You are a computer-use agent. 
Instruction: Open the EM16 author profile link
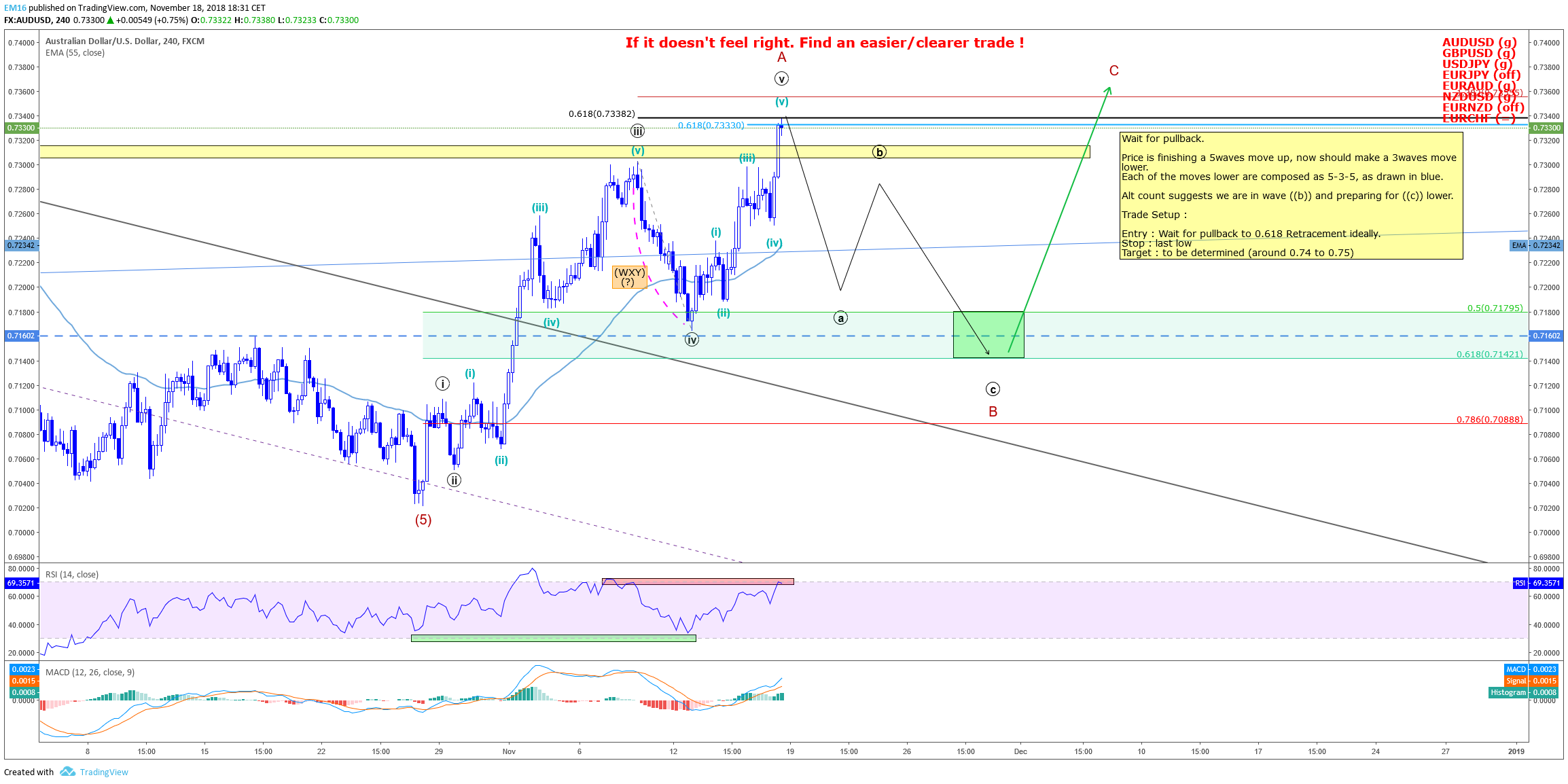point(15,8)
